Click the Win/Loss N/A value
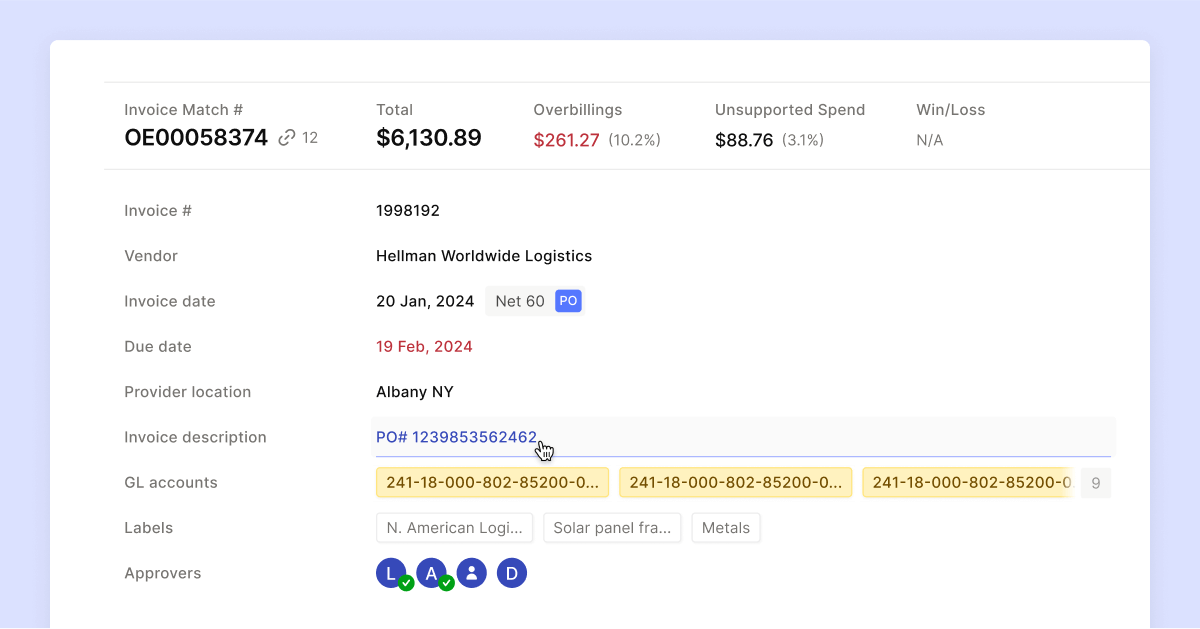The width and height of the screenshot is (1200, 629). click(x=930, y=140)
